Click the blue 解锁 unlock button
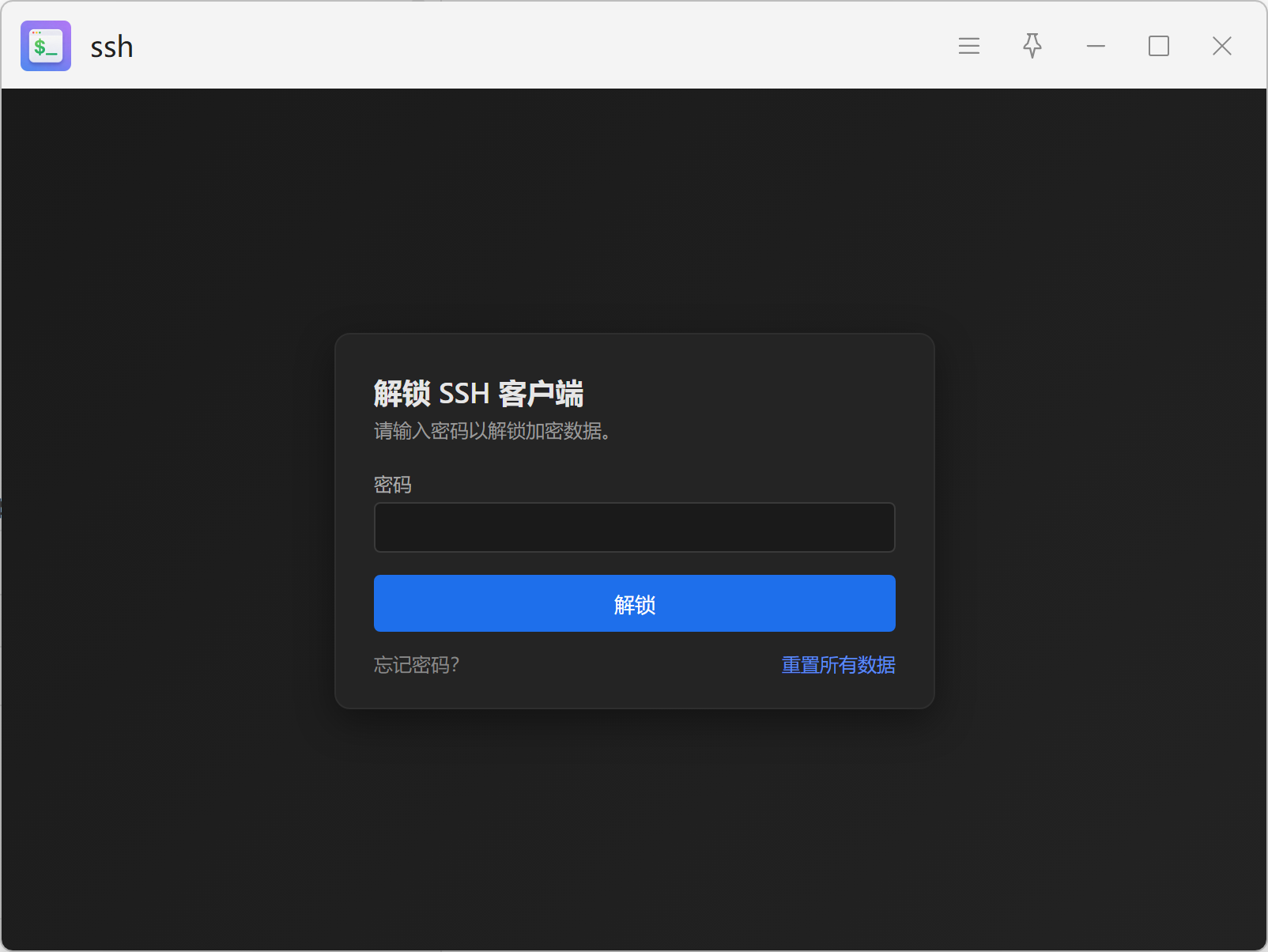Screen dimensions: 1268x952 click(x=634, y=603)
